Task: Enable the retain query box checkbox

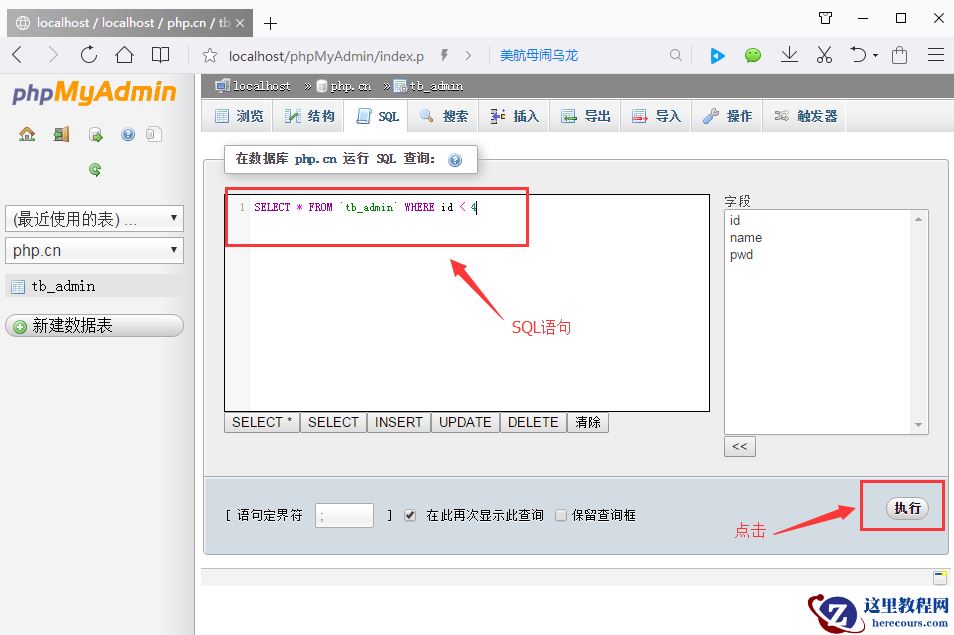Action: click(561, 515)
